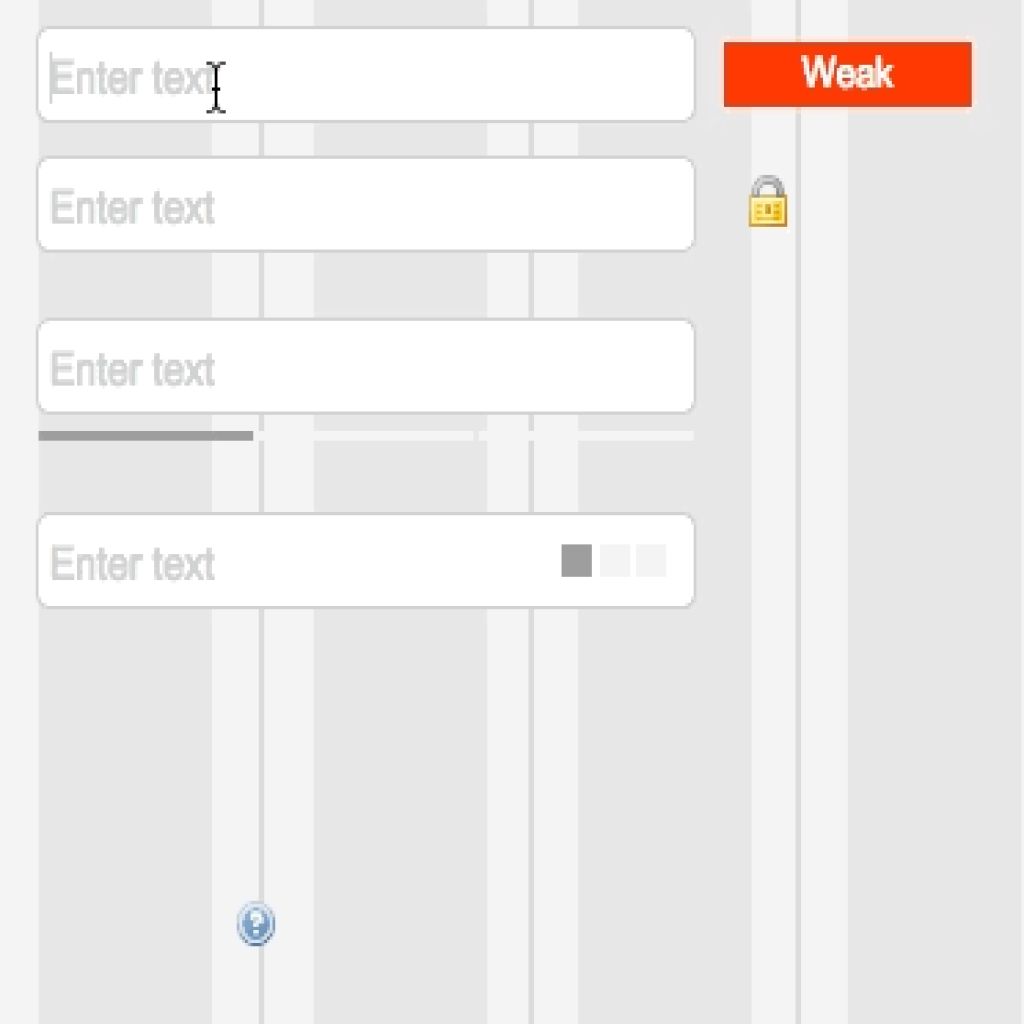Click the last empty segment of strength bar
The height and width of the screenshot is (1024, 1024).
[x=586, y=436]
